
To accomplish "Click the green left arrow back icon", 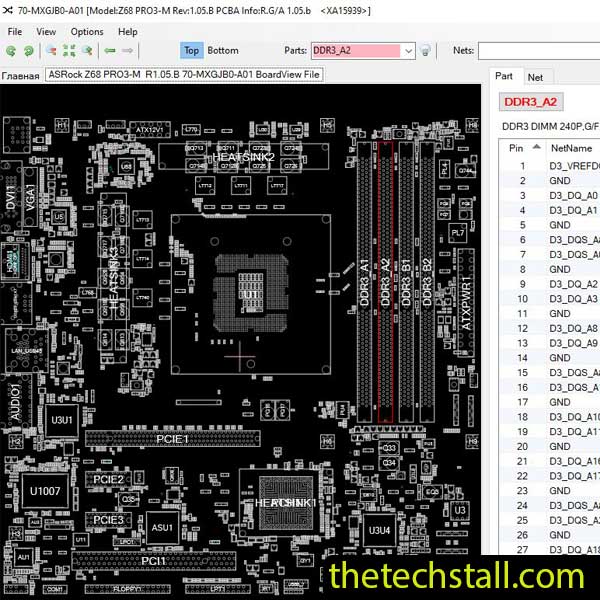I will click(111, 50).
